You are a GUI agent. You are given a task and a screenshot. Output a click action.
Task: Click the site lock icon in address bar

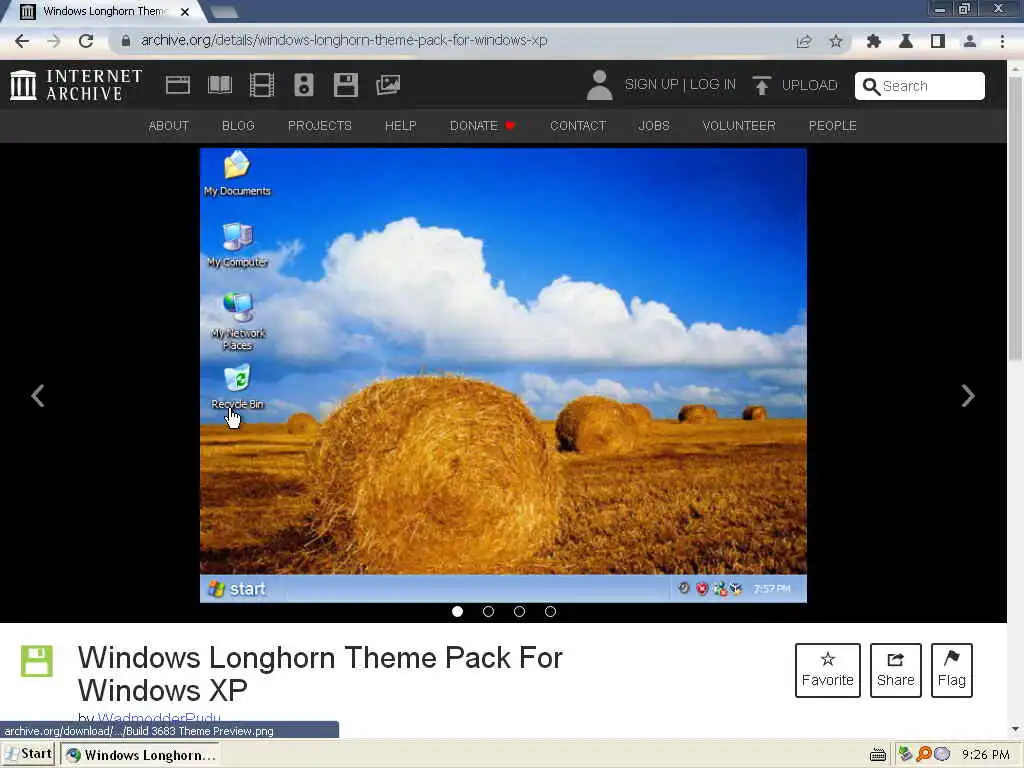point(126,40)
